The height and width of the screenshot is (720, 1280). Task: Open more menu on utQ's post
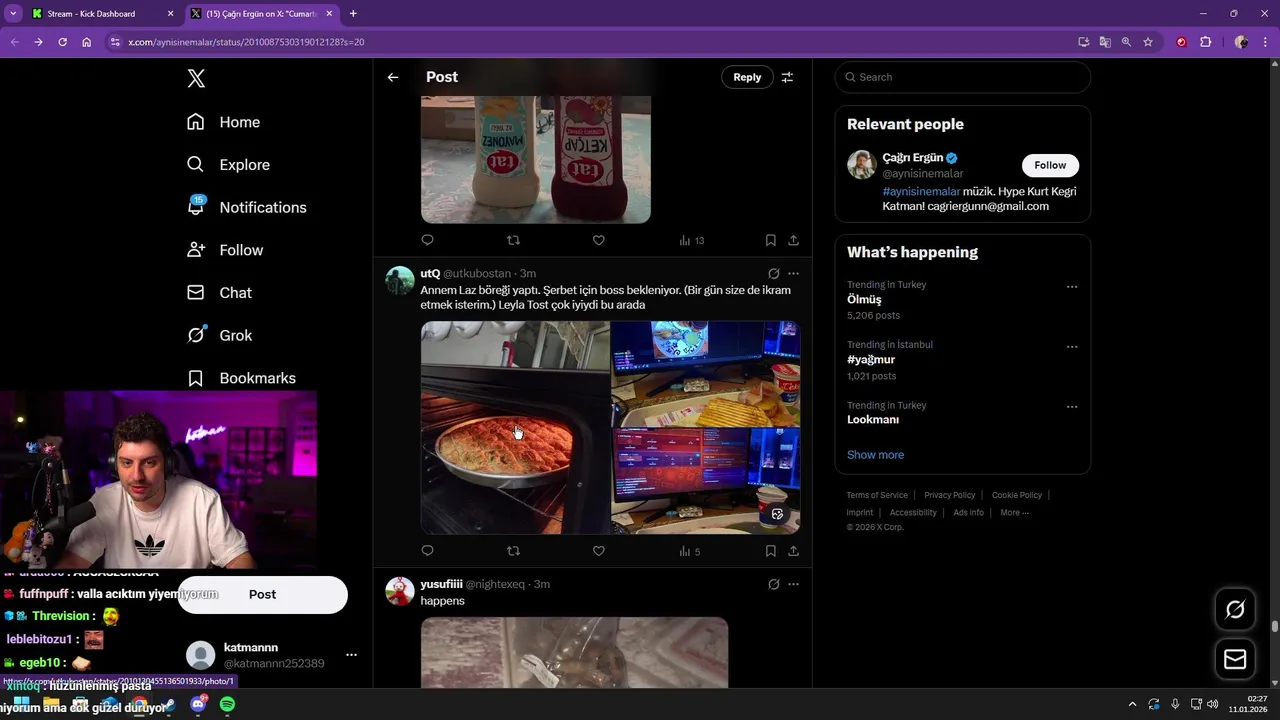click(x=793, y=274)
